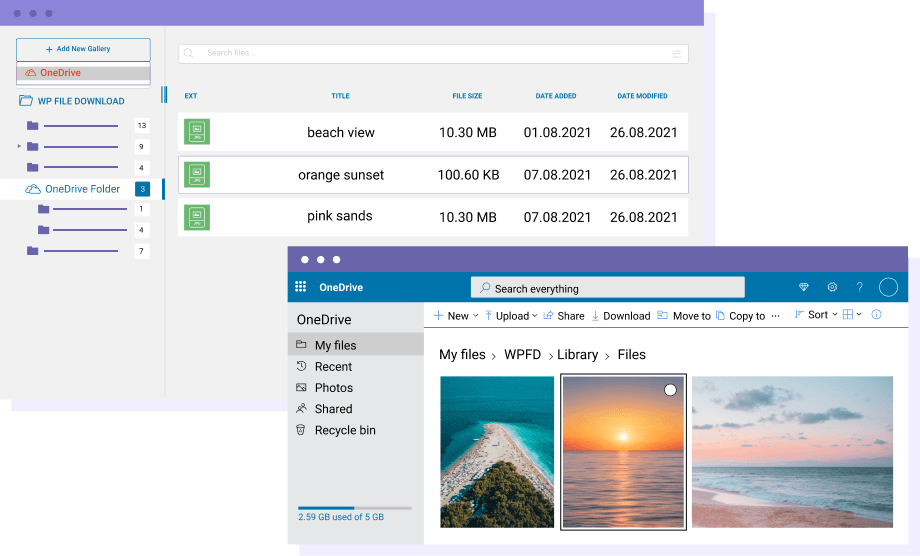The image size is (920, 556).
Task: Open the account profile circle
Action: pos(888,287)
